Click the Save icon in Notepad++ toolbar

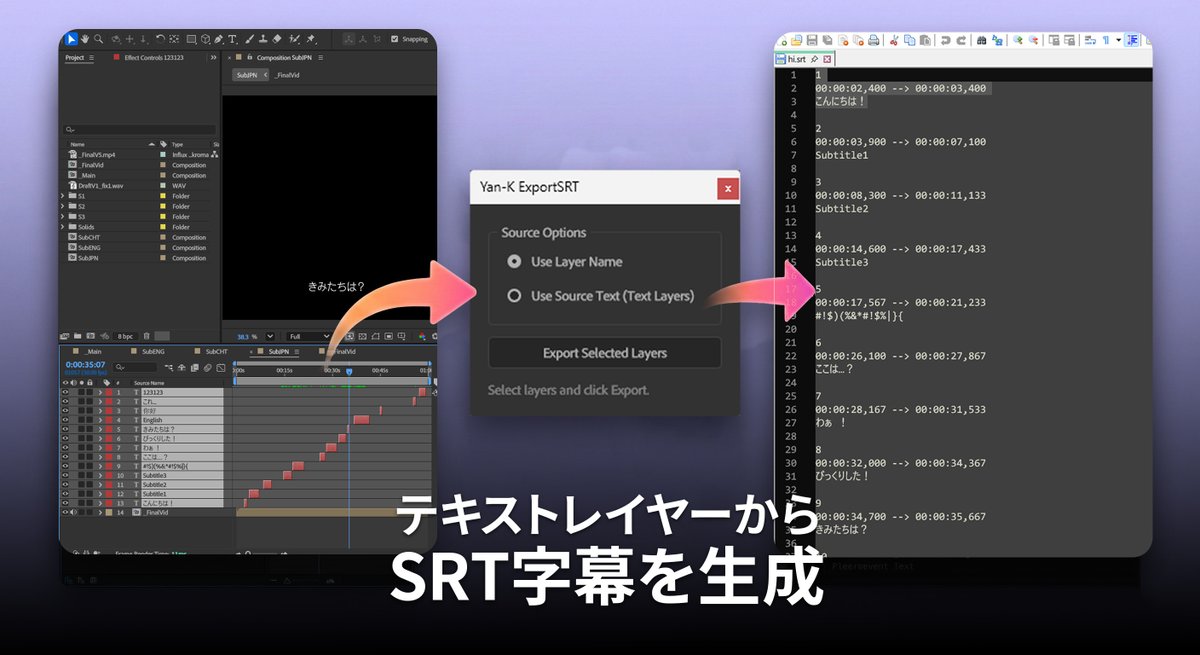tap(812, 40)
